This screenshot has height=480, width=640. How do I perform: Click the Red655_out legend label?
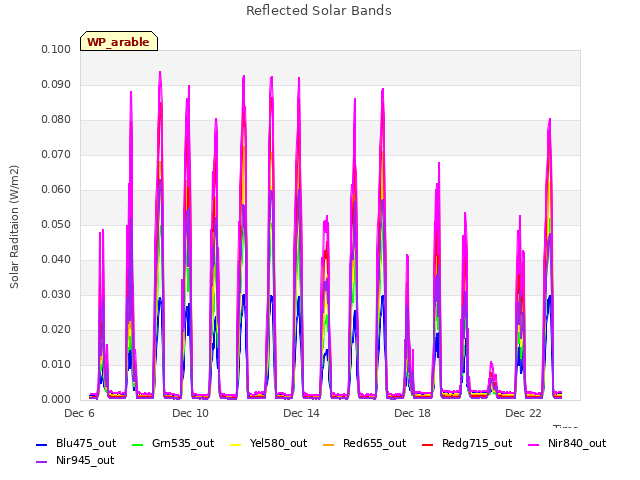point(374,443)
